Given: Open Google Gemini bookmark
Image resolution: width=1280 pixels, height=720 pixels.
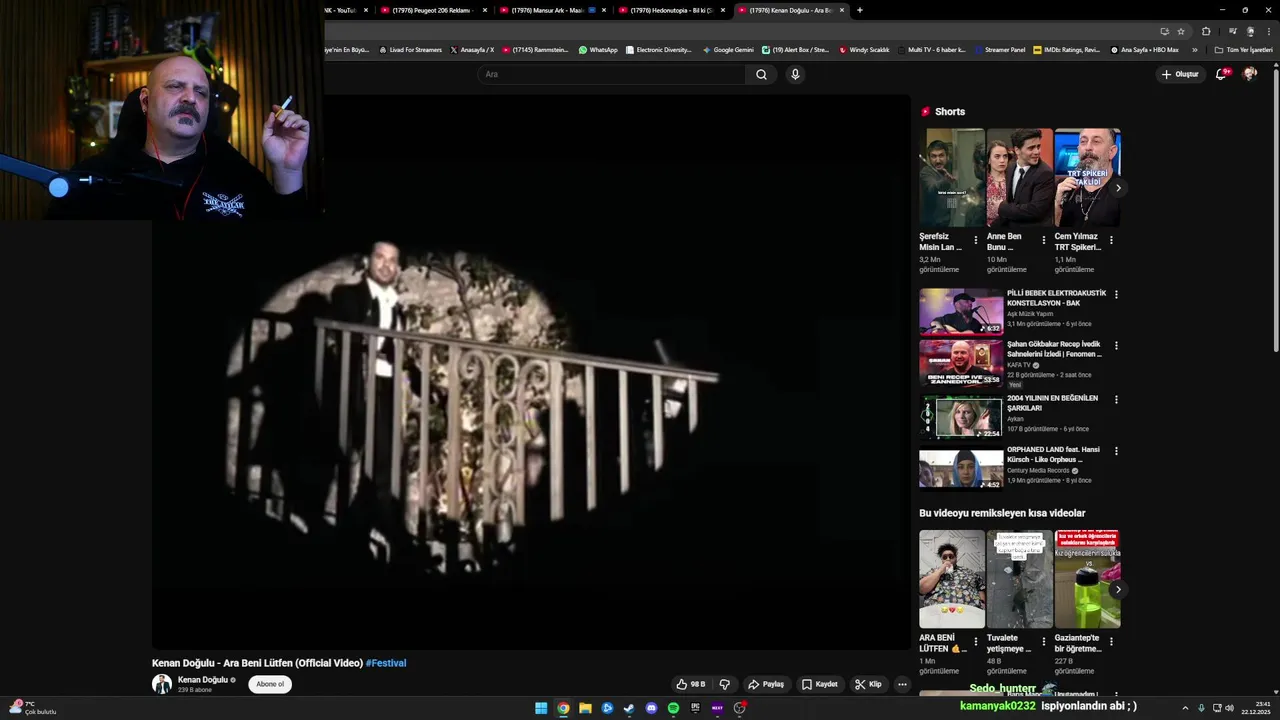Looking at the screenshot, I should pyautogui.click(x=728, y=50).
